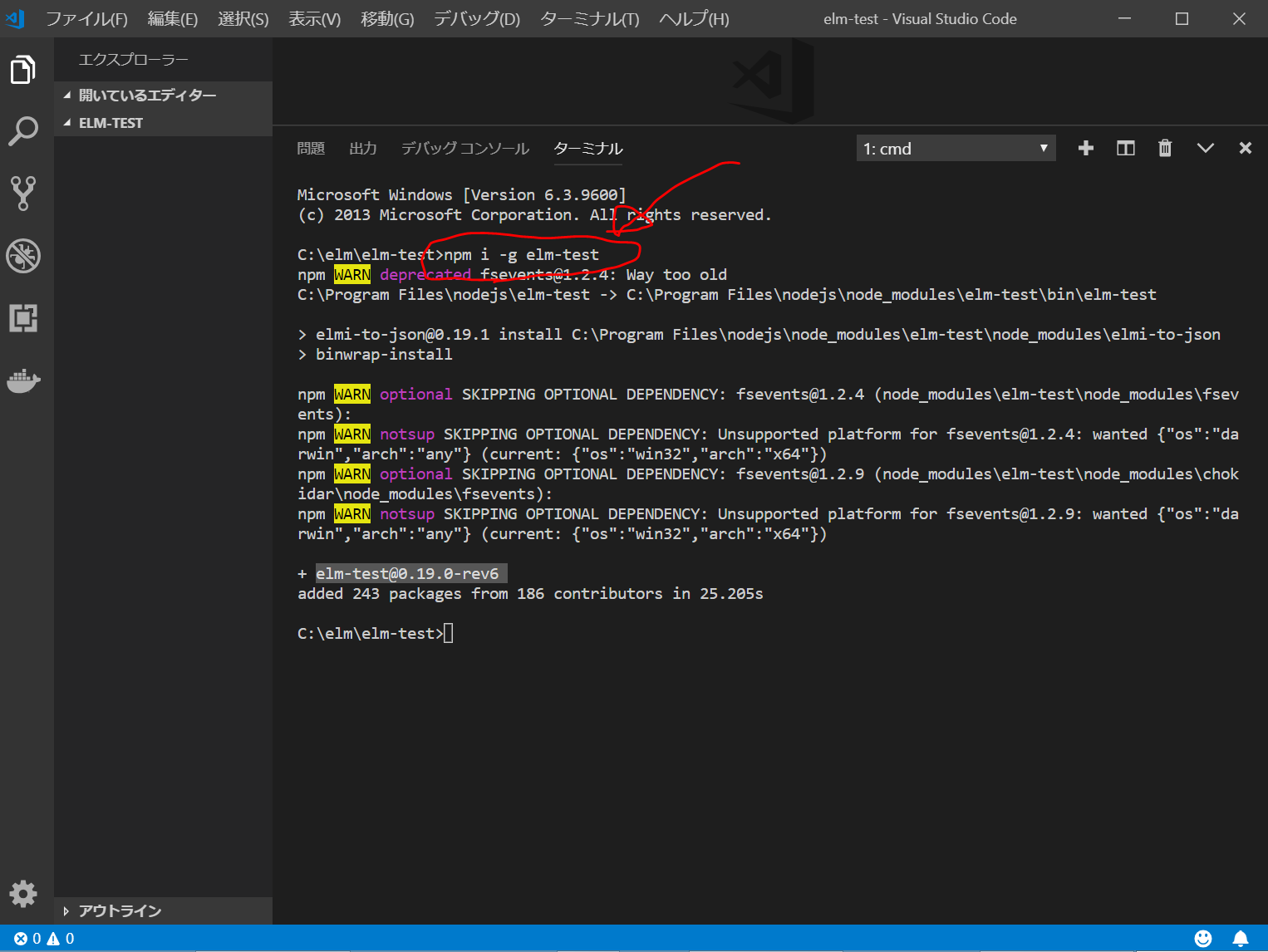
Task: Open the Search view icon
Action: [23, 131]
